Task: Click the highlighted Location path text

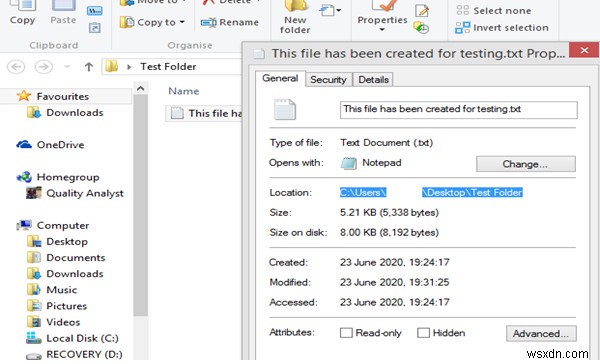Action: 431,192
